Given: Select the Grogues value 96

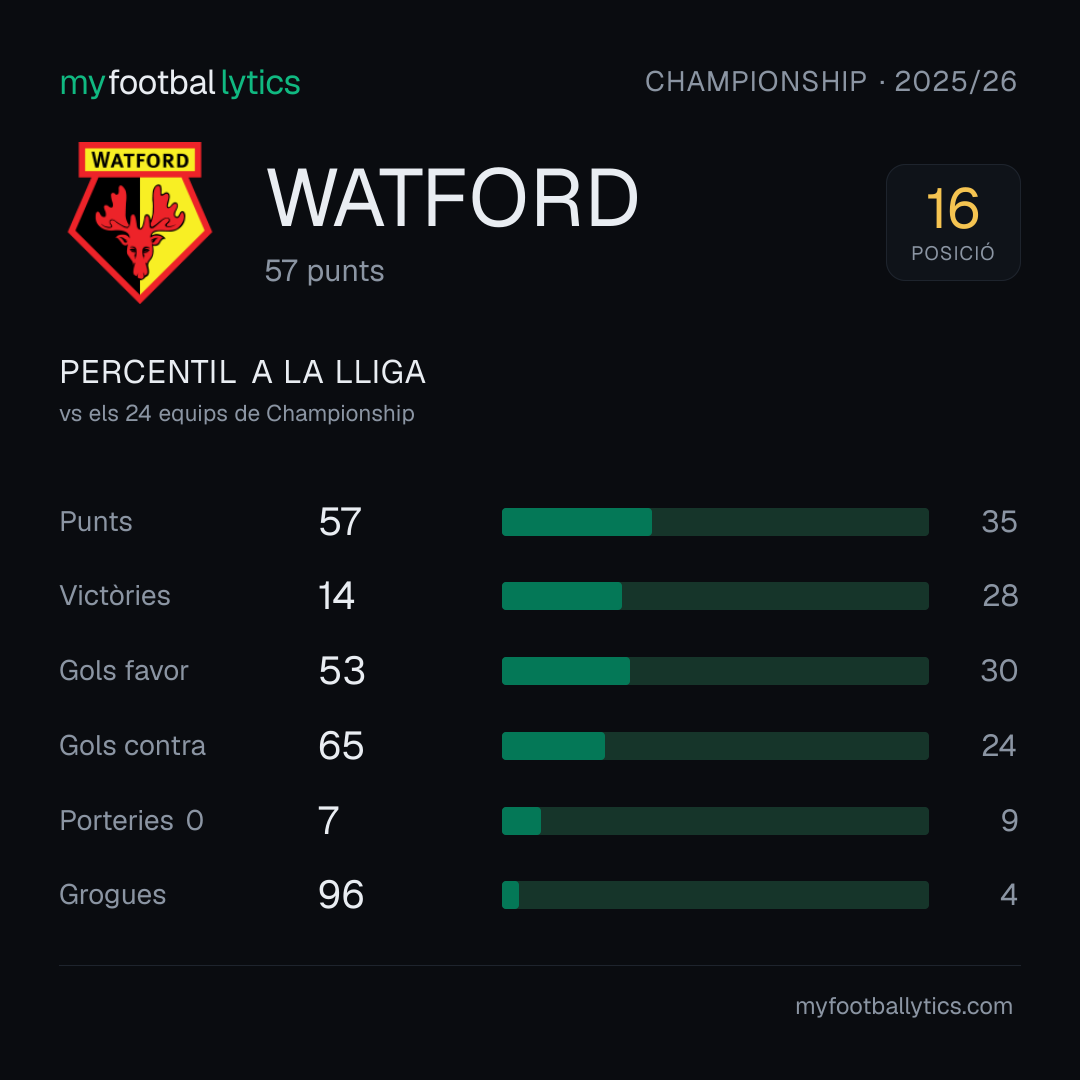Looking at the screenshot, I should [x=341, y=895].
